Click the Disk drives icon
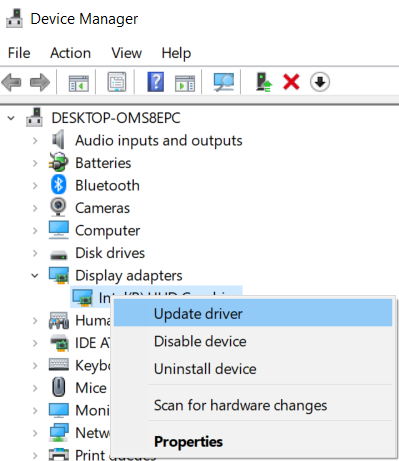 [x=59, y=255]
